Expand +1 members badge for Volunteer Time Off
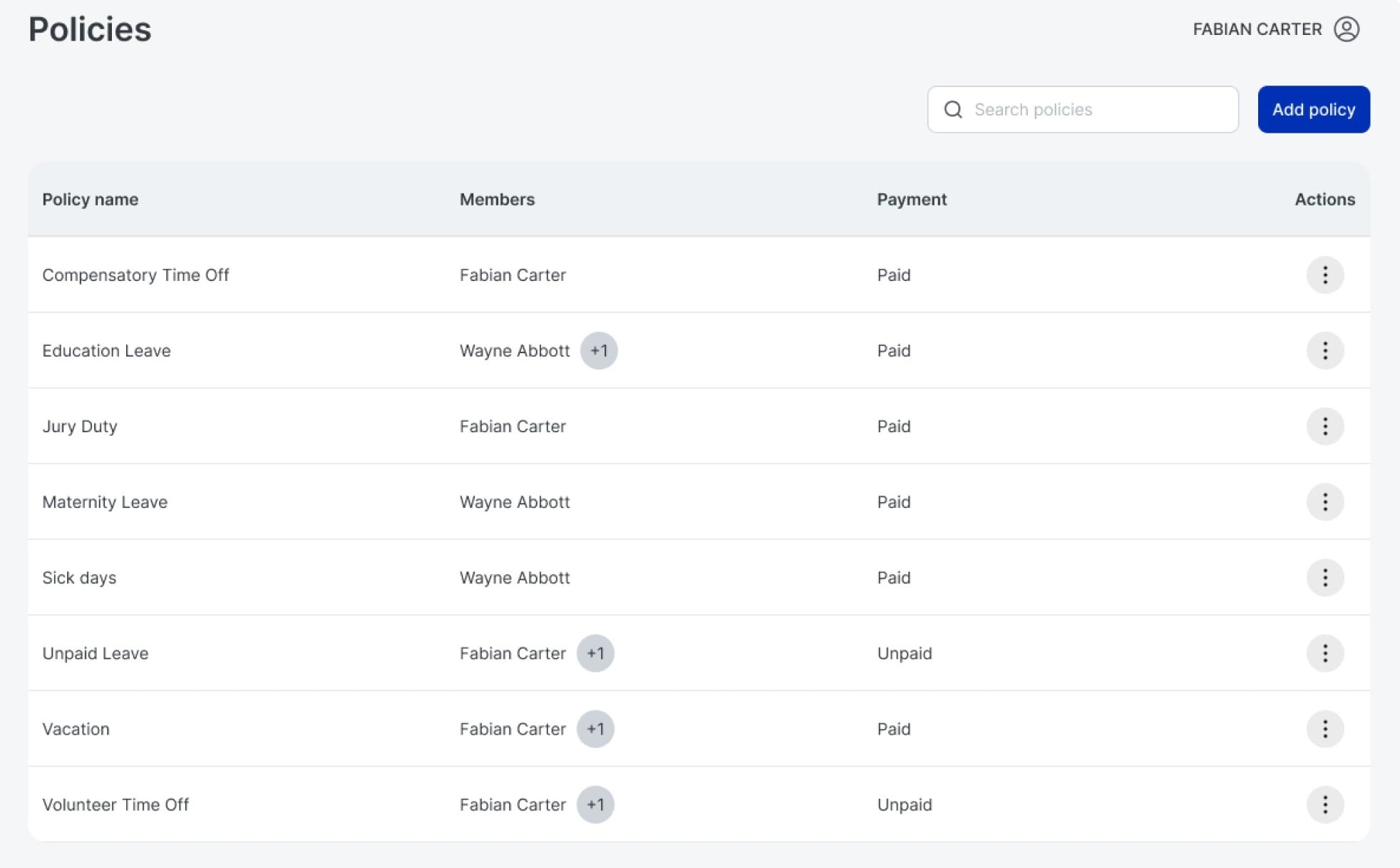The image size is (1400, 868). point(595,804)
